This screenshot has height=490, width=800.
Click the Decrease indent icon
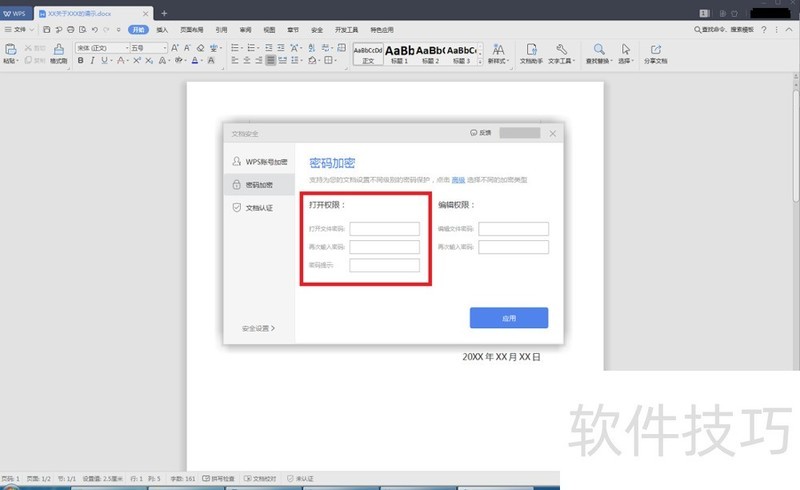coord(269,48)
